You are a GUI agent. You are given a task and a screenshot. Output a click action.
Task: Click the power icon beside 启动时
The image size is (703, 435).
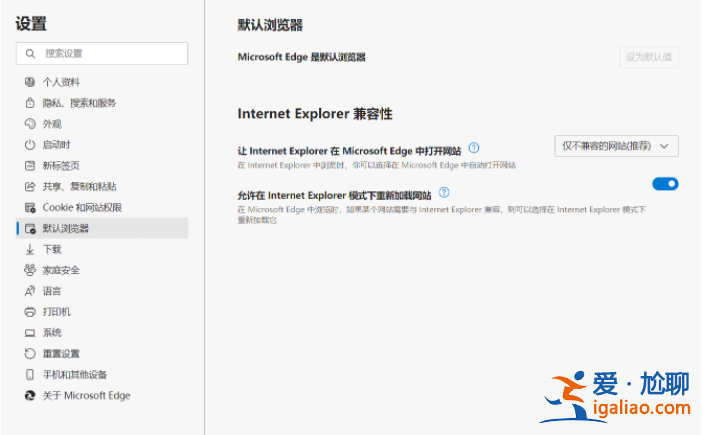click(x=30, y=145)
